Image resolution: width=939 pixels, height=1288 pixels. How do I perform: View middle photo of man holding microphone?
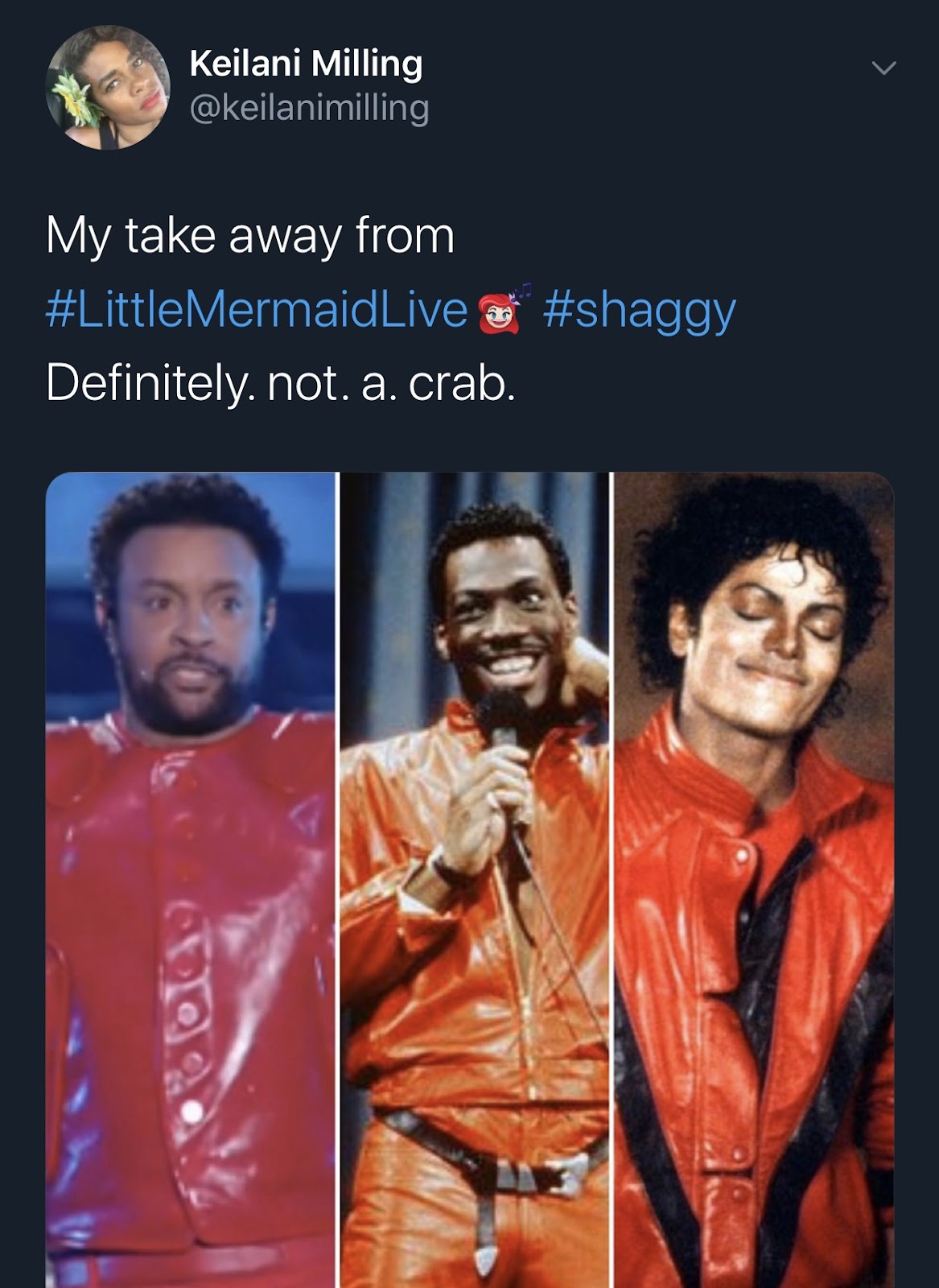pyautogui.click(x=475, y=880)
